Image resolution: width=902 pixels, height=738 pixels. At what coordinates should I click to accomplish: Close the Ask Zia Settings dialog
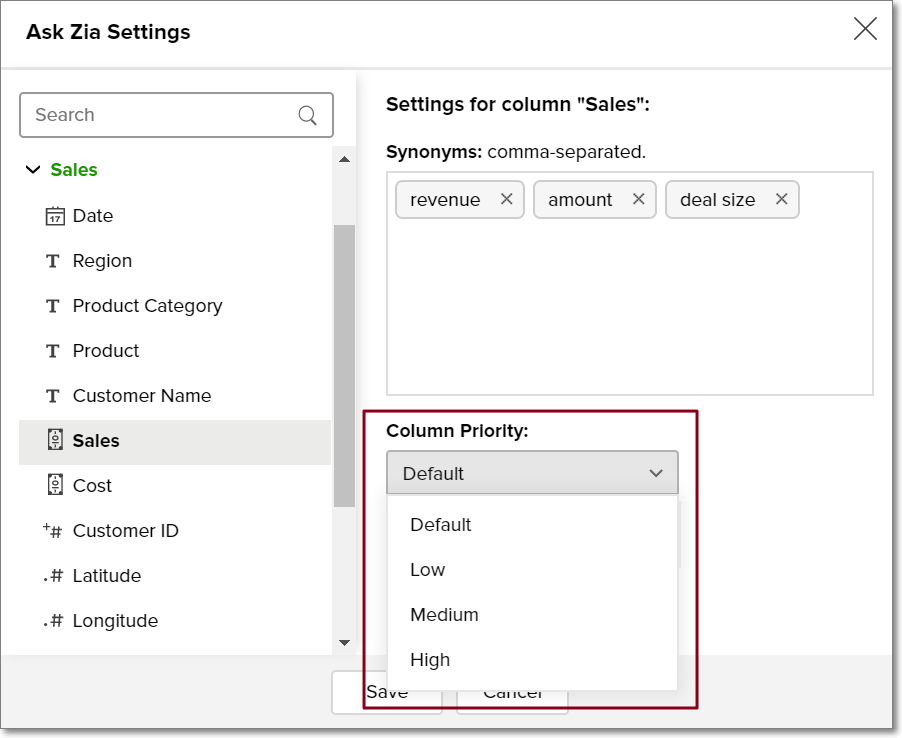pos(865,29)
